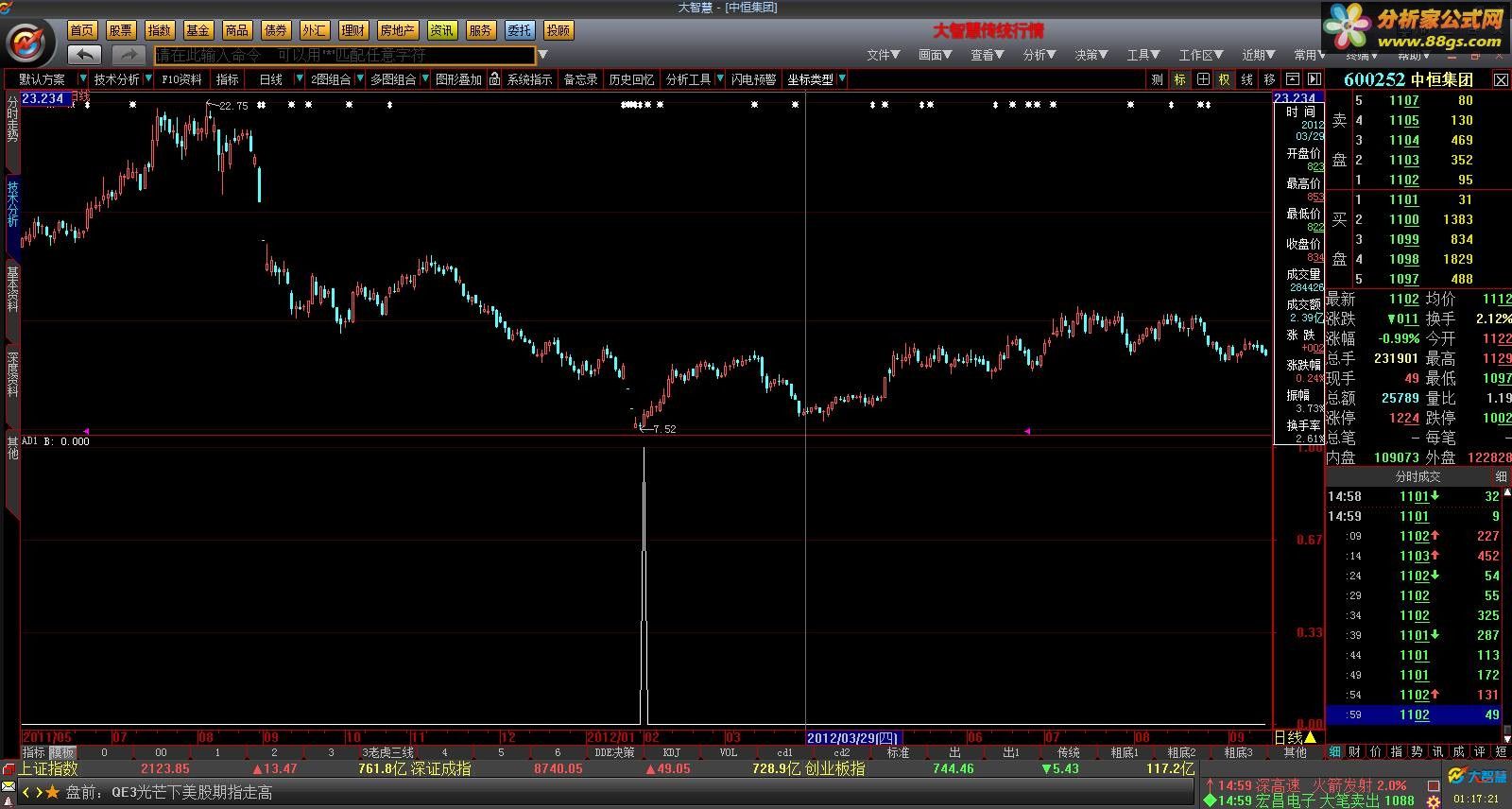Click the previous news arrow in ticker
Screen dimensions: 1512x809
(x=26, y=792)
